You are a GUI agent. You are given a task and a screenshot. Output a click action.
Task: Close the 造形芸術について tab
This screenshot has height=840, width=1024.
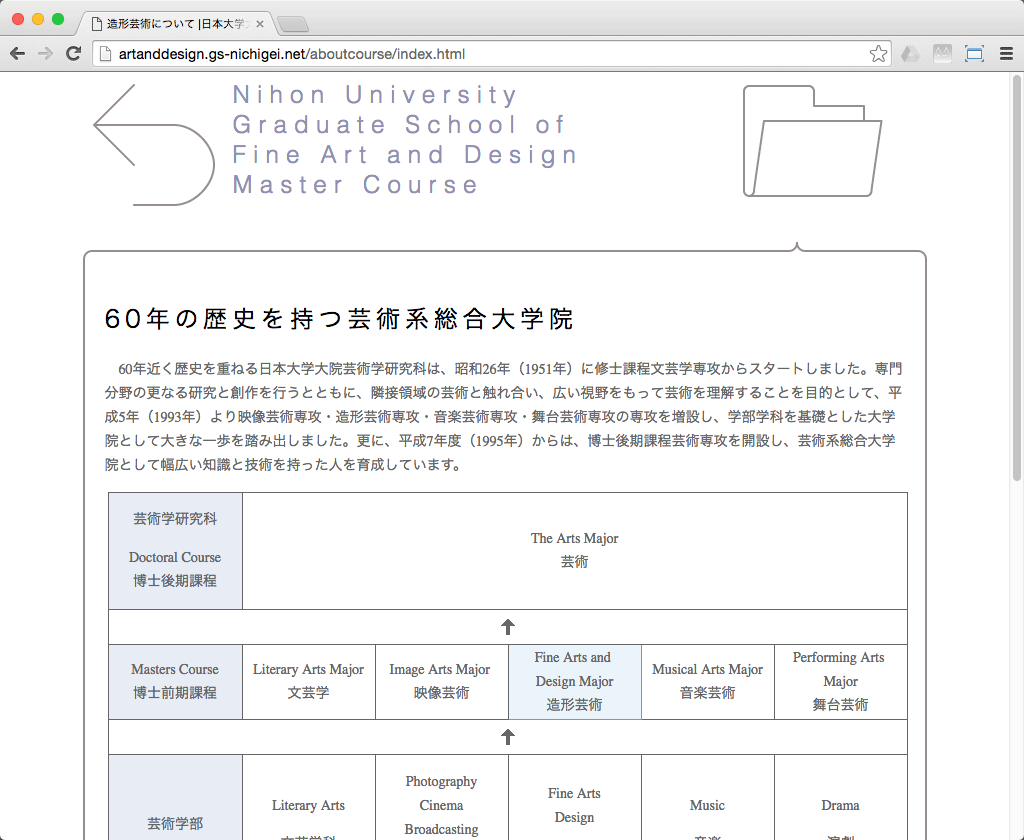260,24
